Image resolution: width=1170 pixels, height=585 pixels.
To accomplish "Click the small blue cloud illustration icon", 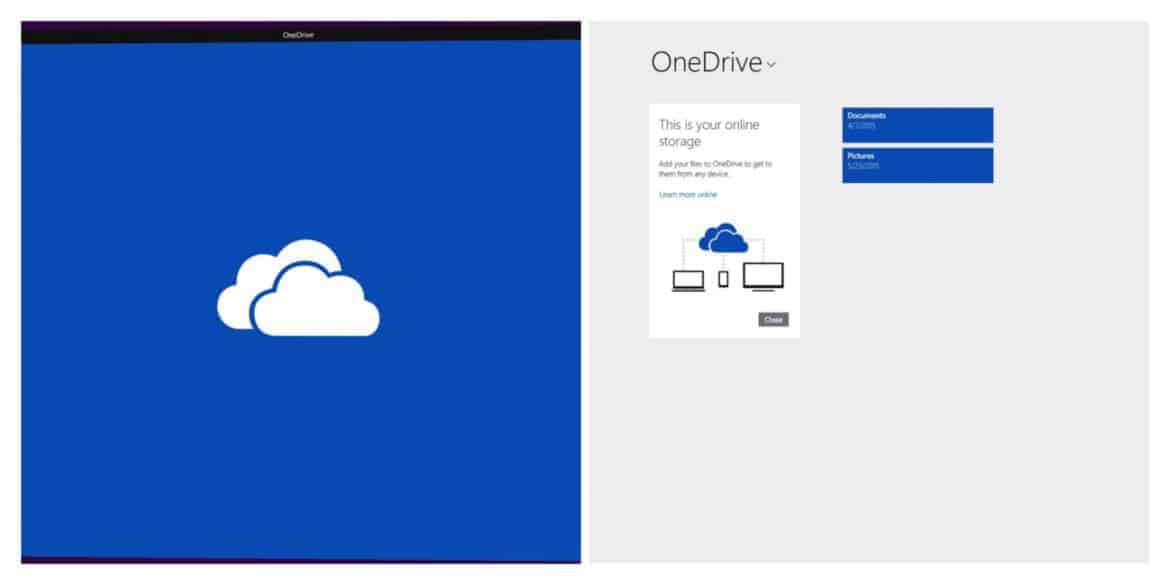I will [723, 238].
